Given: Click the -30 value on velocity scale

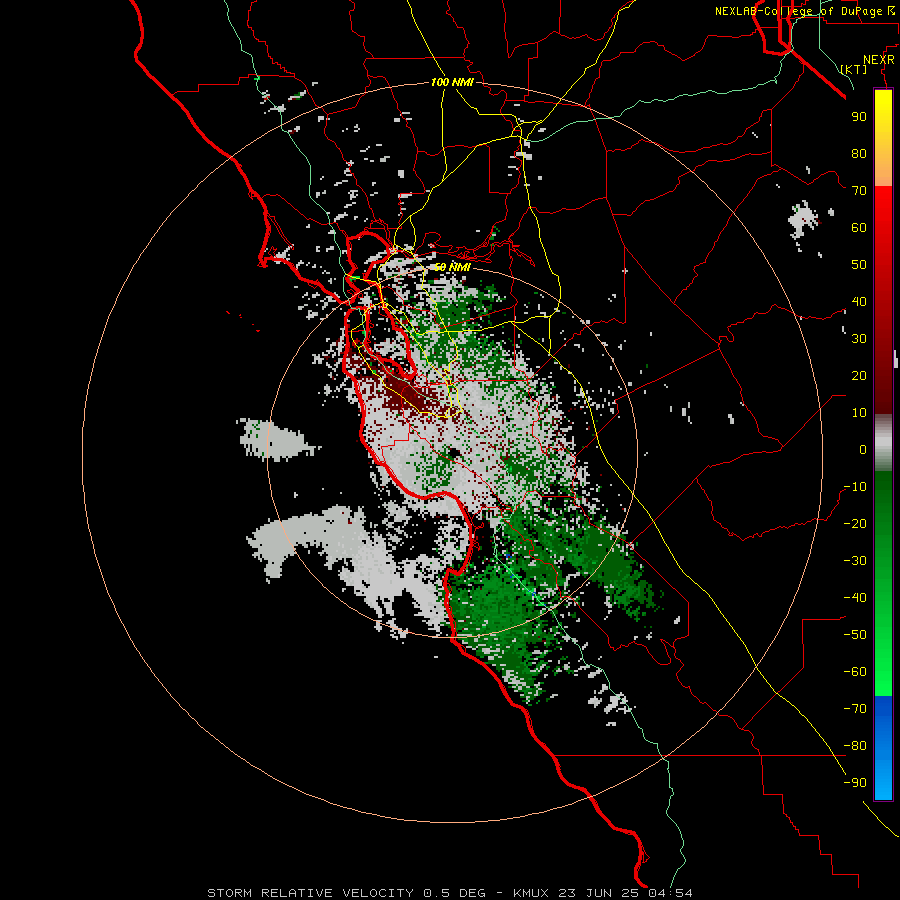Looking at the screenshot, I should click(x=855, y=561).
